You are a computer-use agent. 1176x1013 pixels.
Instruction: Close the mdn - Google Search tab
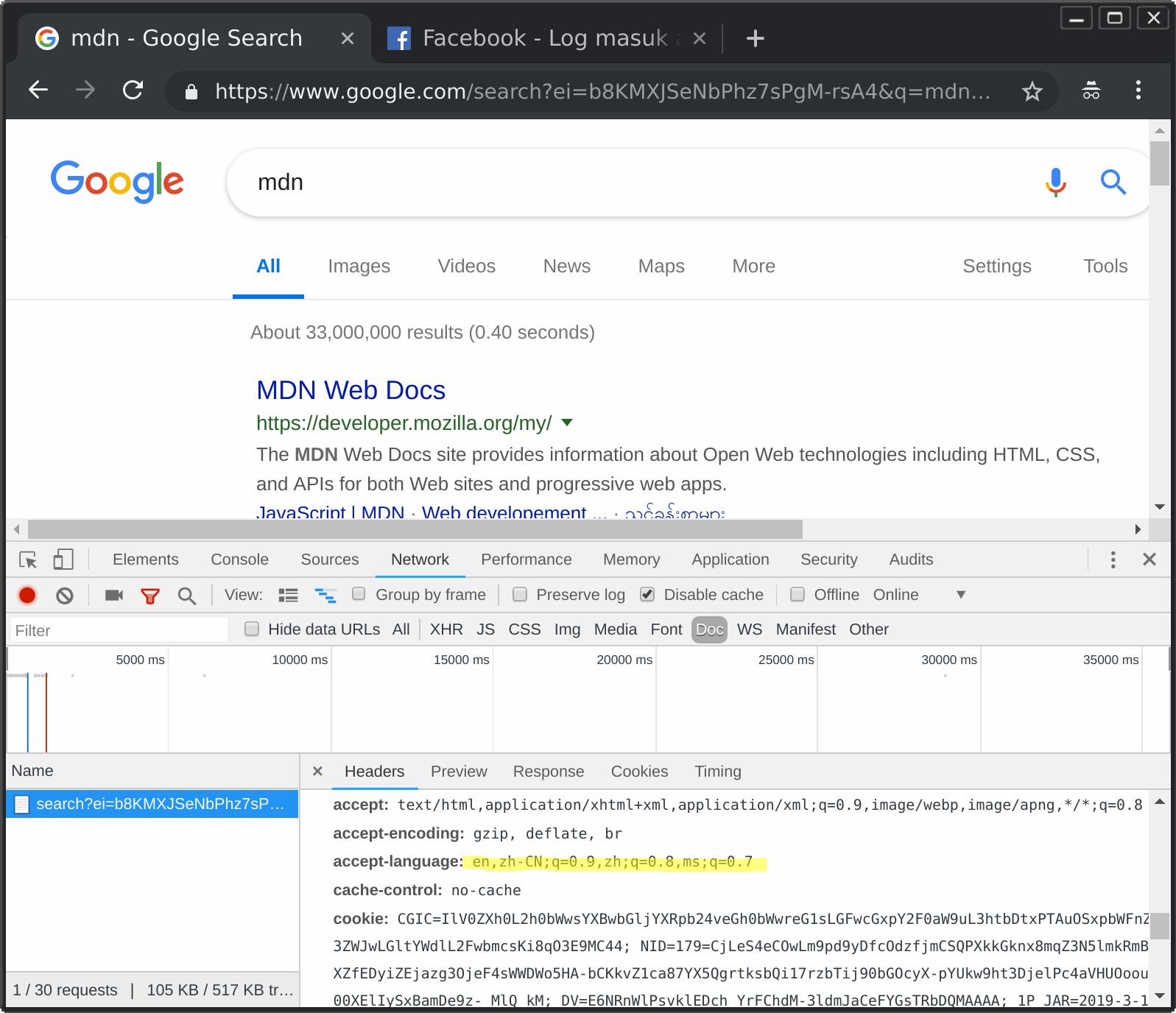pos(348,38)
